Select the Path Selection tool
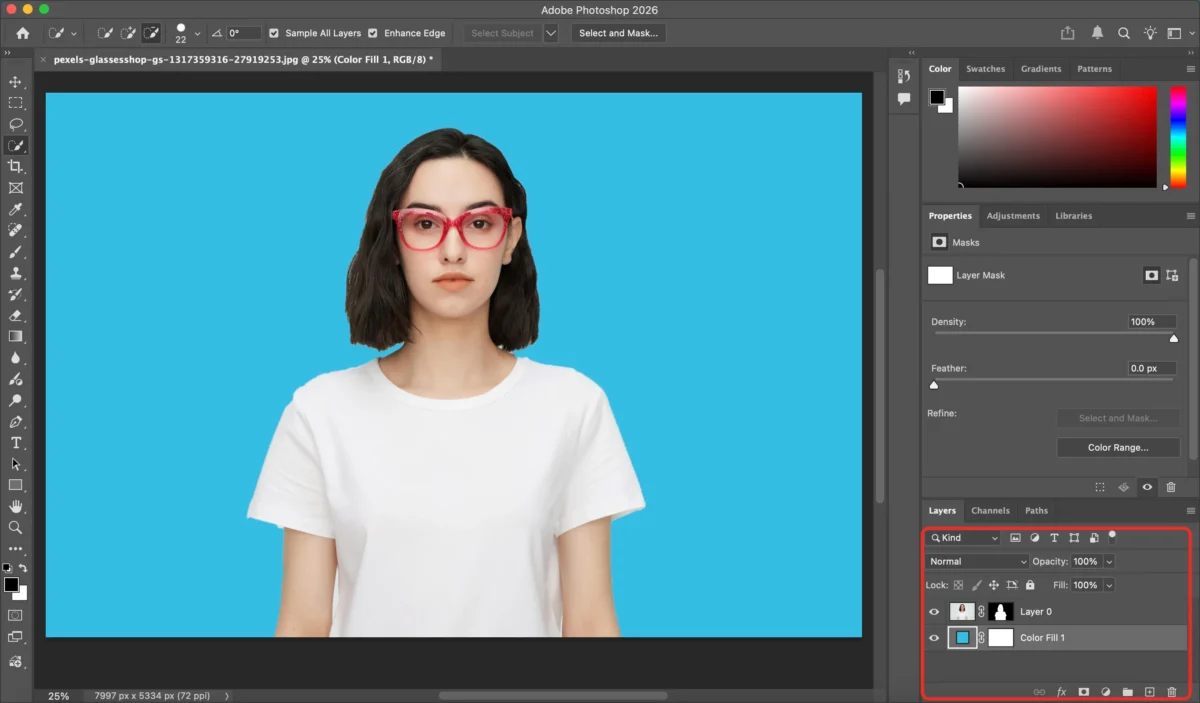Screen dimensions: 1200x703 (x=15, y=464)
